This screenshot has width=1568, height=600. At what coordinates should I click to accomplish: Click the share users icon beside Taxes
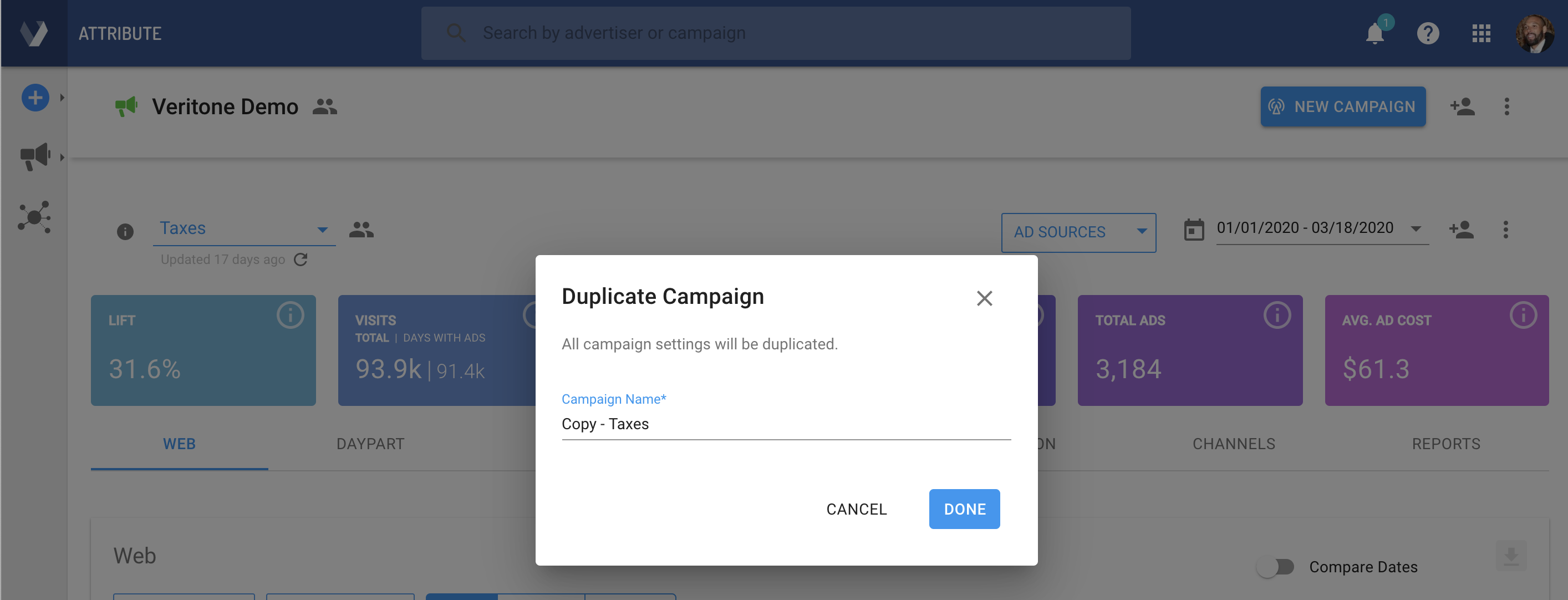pyautogui.click(x=361, y=230)
